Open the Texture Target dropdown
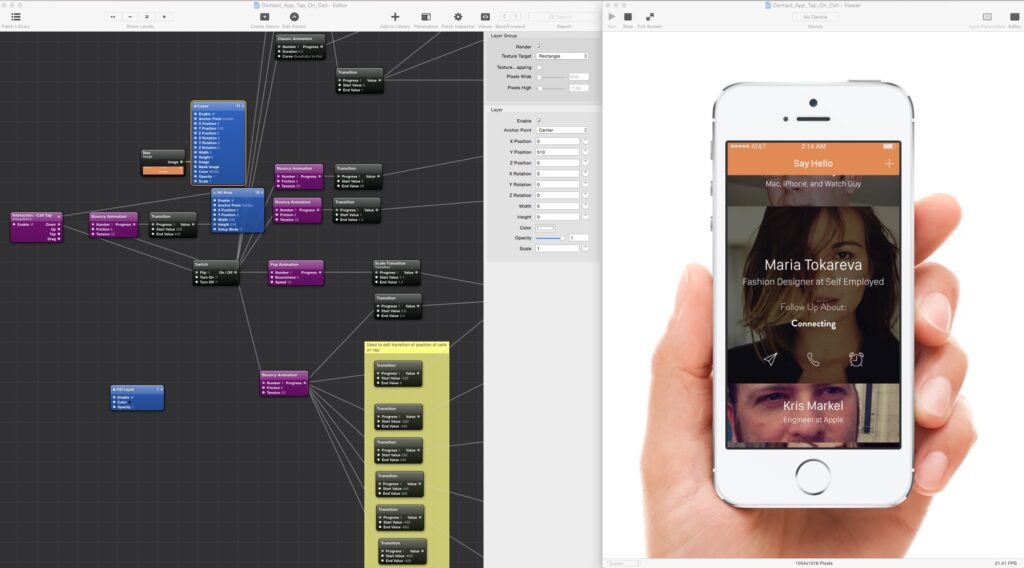 pos(563,57)
